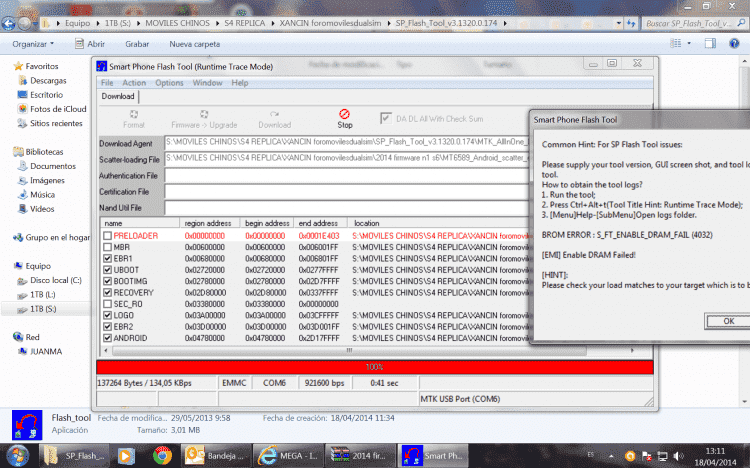This screenshot has height=468, width=750.
Task: Click the region address column header
Action: click(208, 223)
